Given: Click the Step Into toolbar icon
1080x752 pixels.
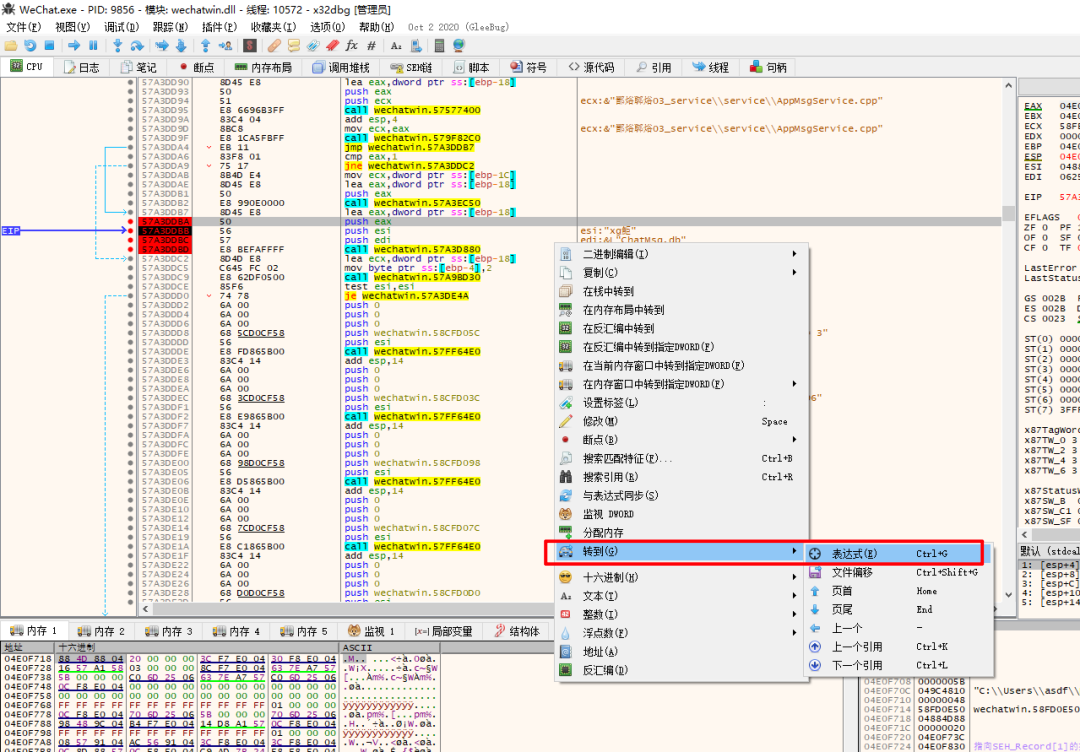Looking at the screenshot, I should coord(118,45).
